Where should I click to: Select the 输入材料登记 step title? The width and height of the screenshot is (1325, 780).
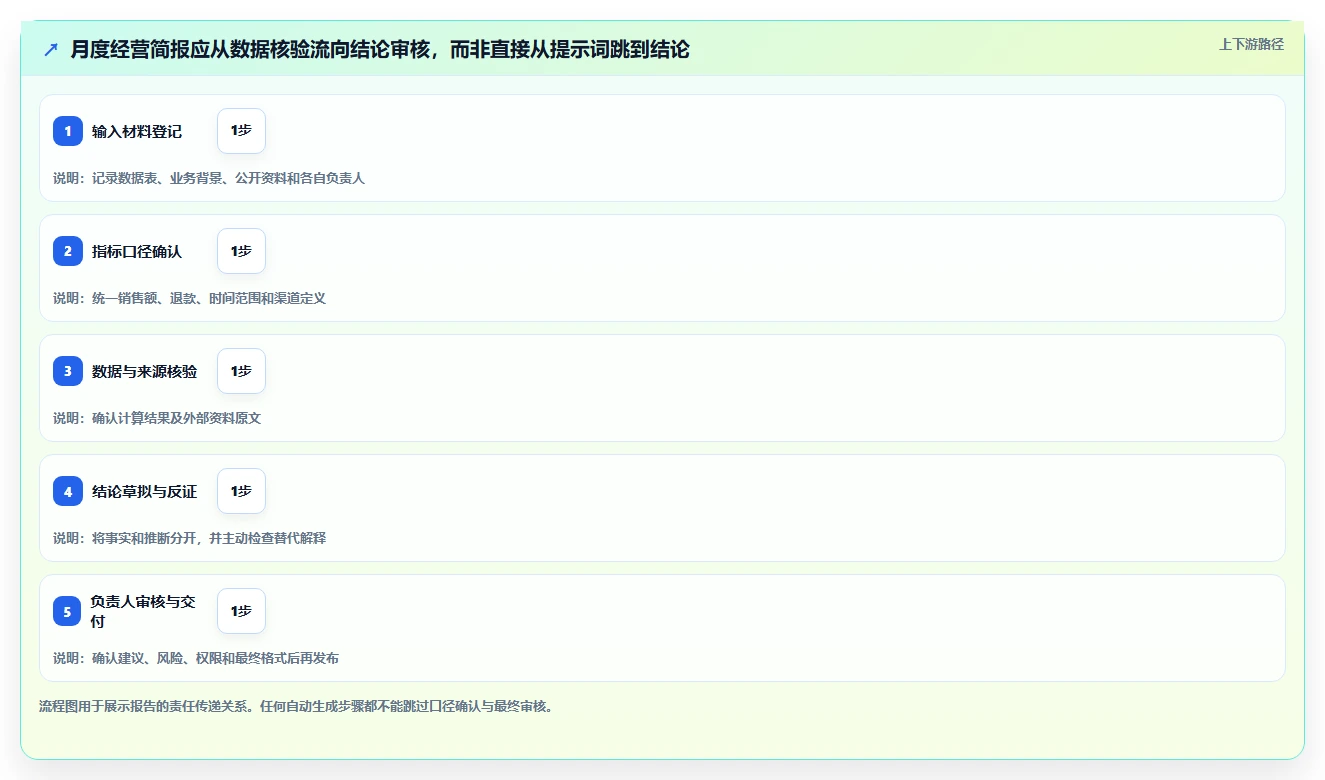click(137, 131)
